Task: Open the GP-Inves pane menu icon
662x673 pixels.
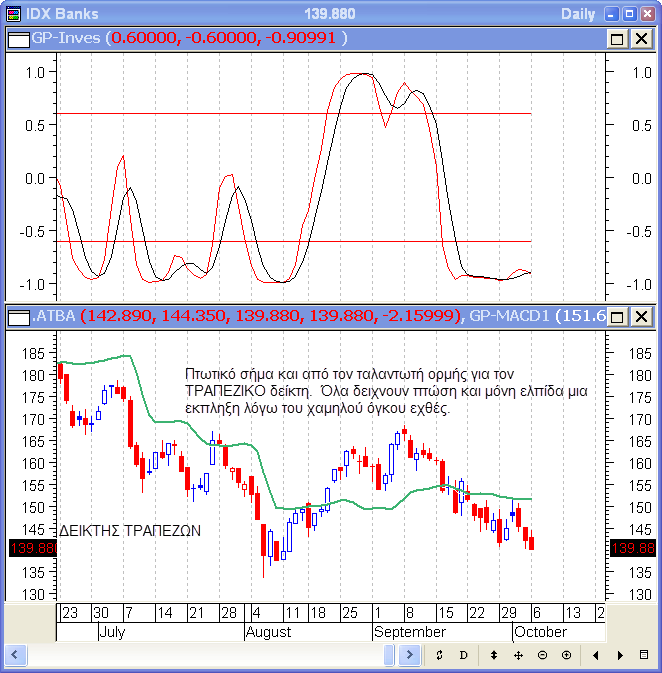Action: tap(17, 39)
